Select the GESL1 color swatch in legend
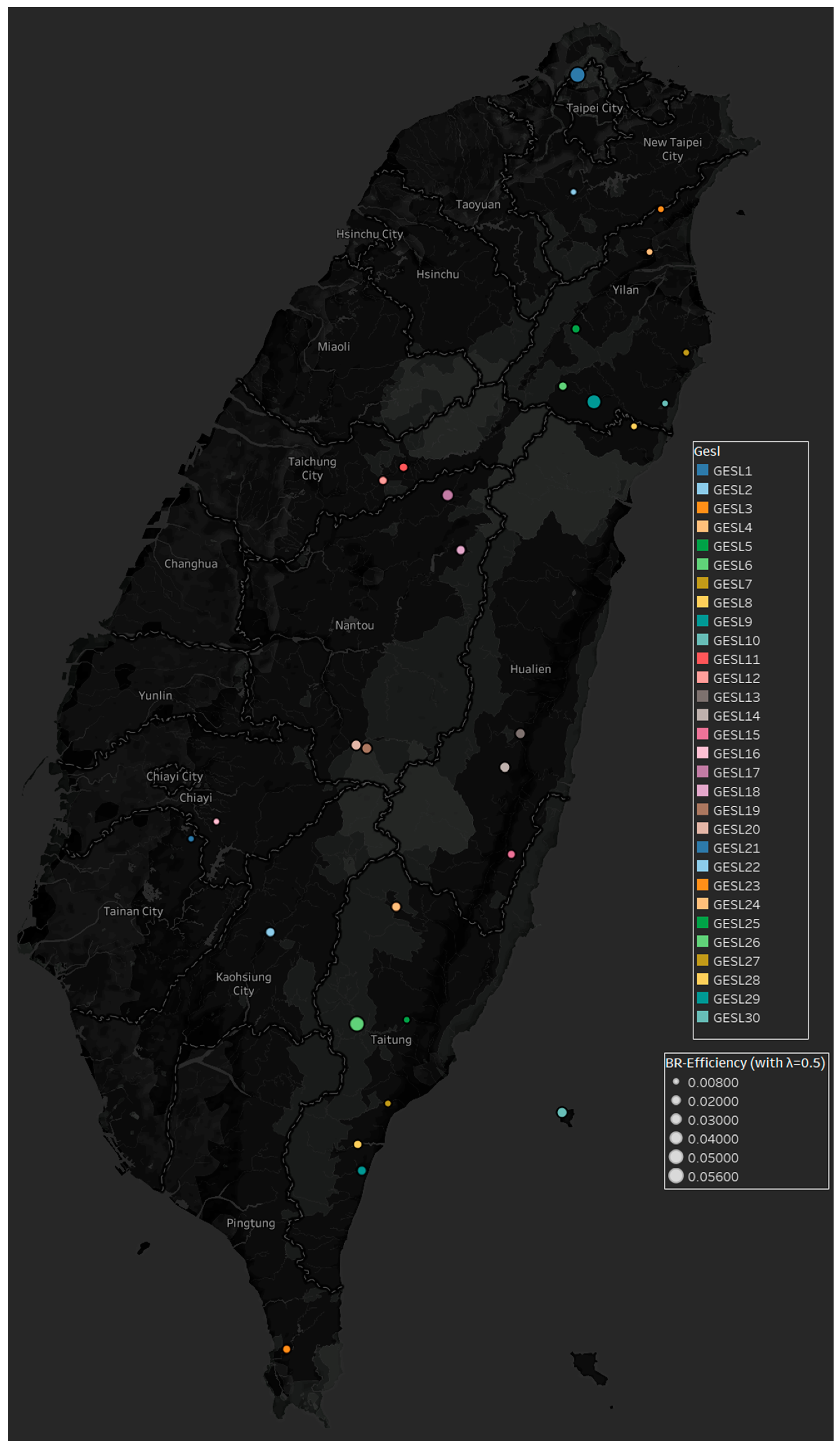The width and height of the screenshot is (840, 1450). click(702, 470)
